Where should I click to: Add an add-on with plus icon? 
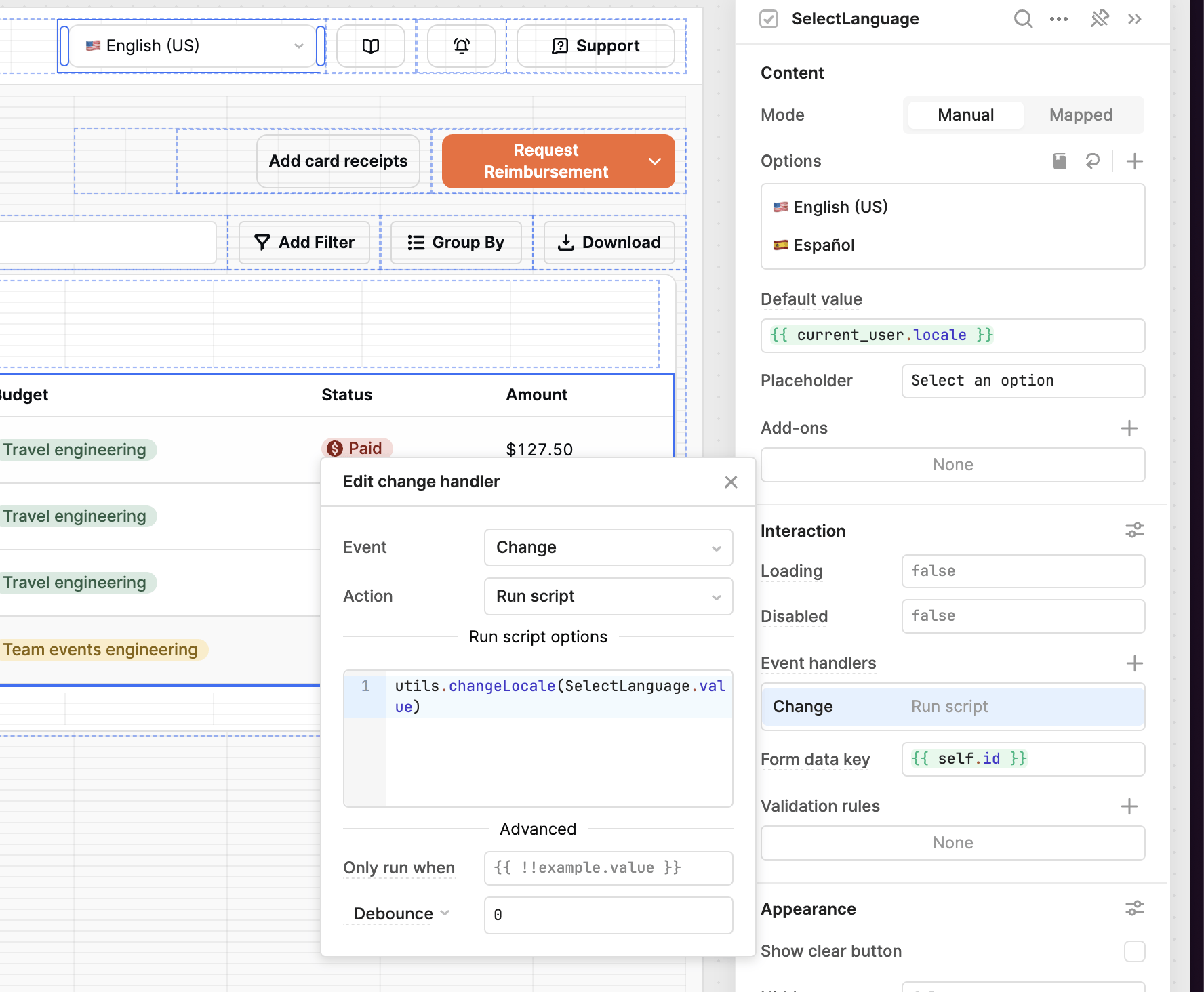[1129, 428]
